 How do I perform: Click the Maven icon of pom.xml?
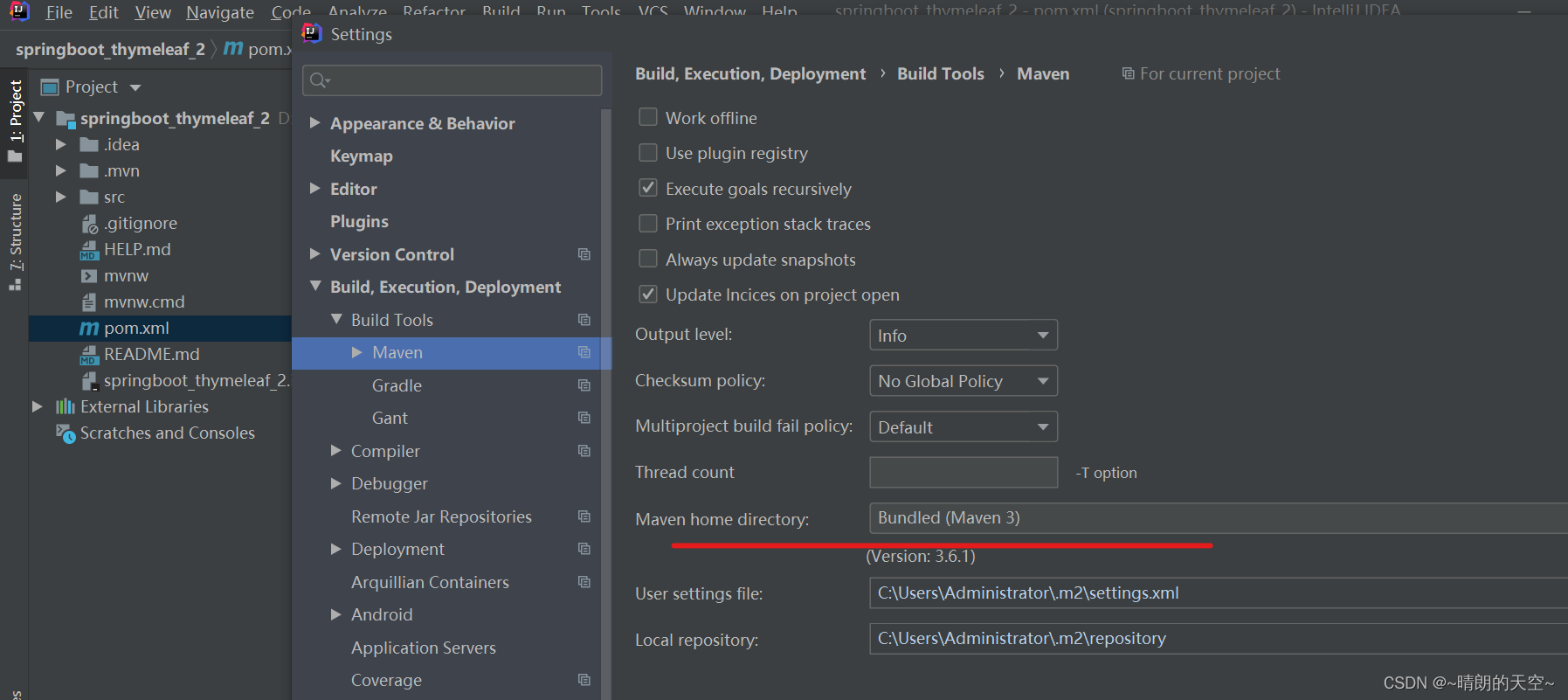tap(89, 329)
